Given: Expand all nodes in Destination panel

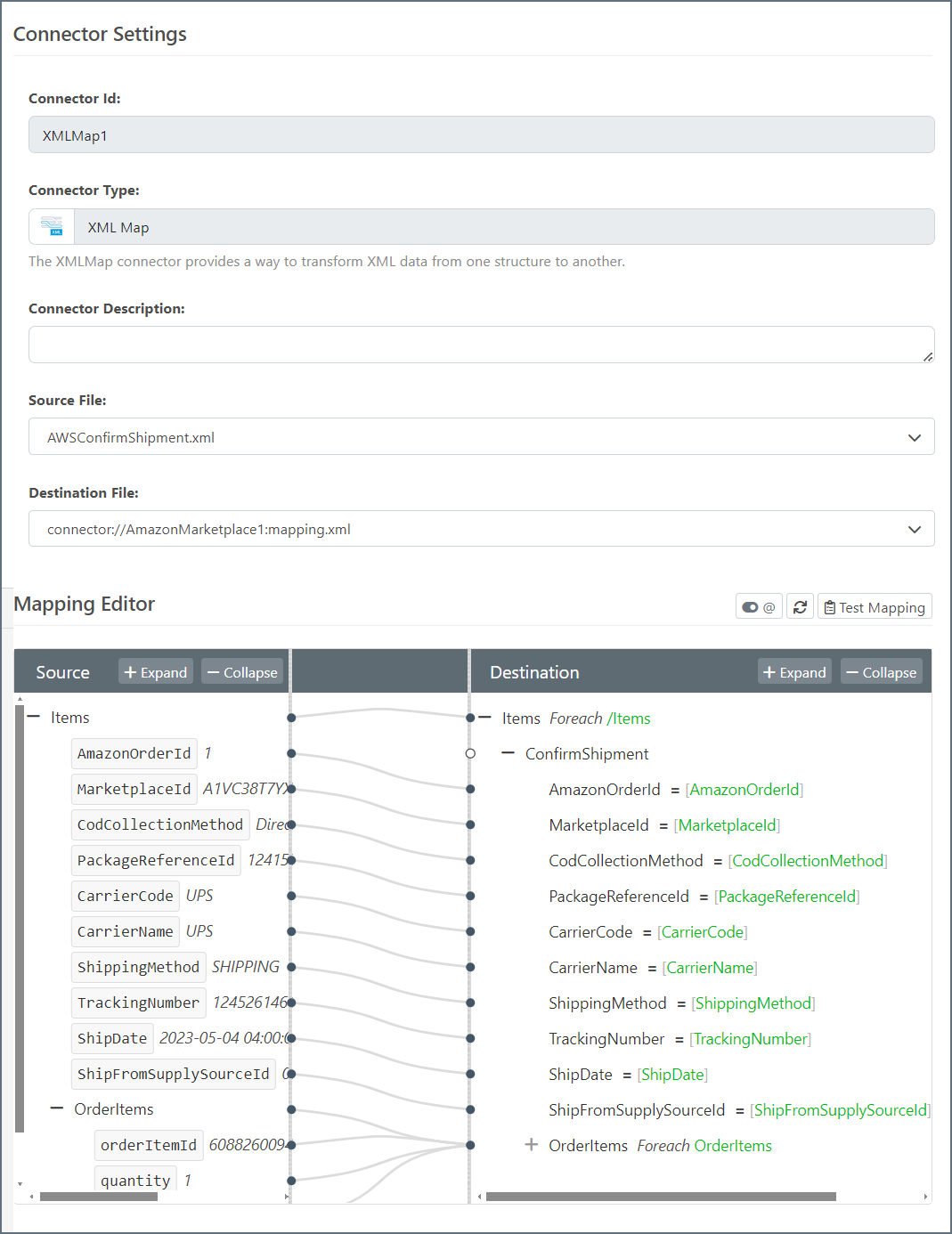Looking at the screenshot, I should coord(794,672).
